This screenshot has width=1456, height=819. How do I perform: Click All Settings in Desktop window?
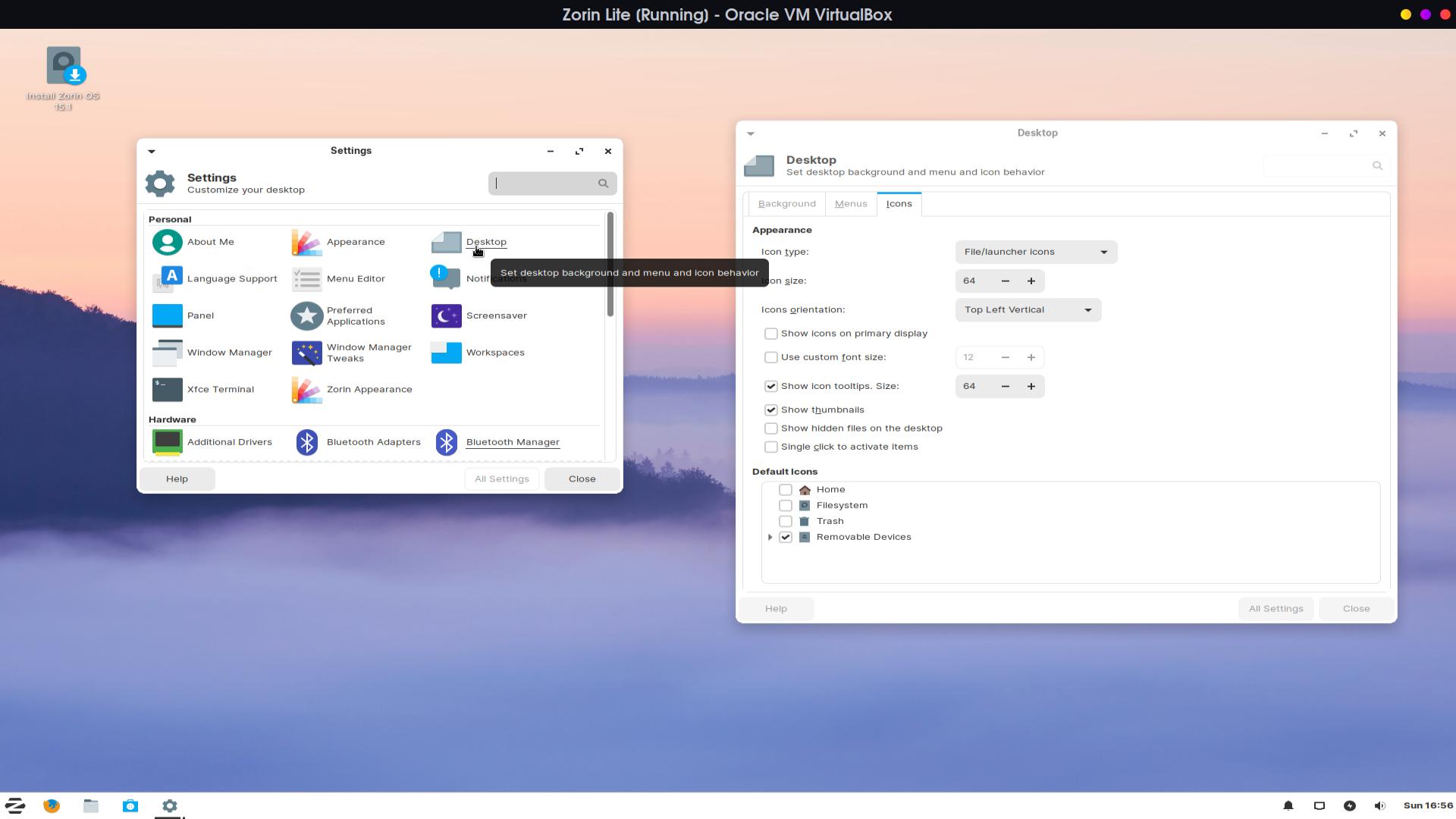pyautogui.click(x=1276, y=608)
